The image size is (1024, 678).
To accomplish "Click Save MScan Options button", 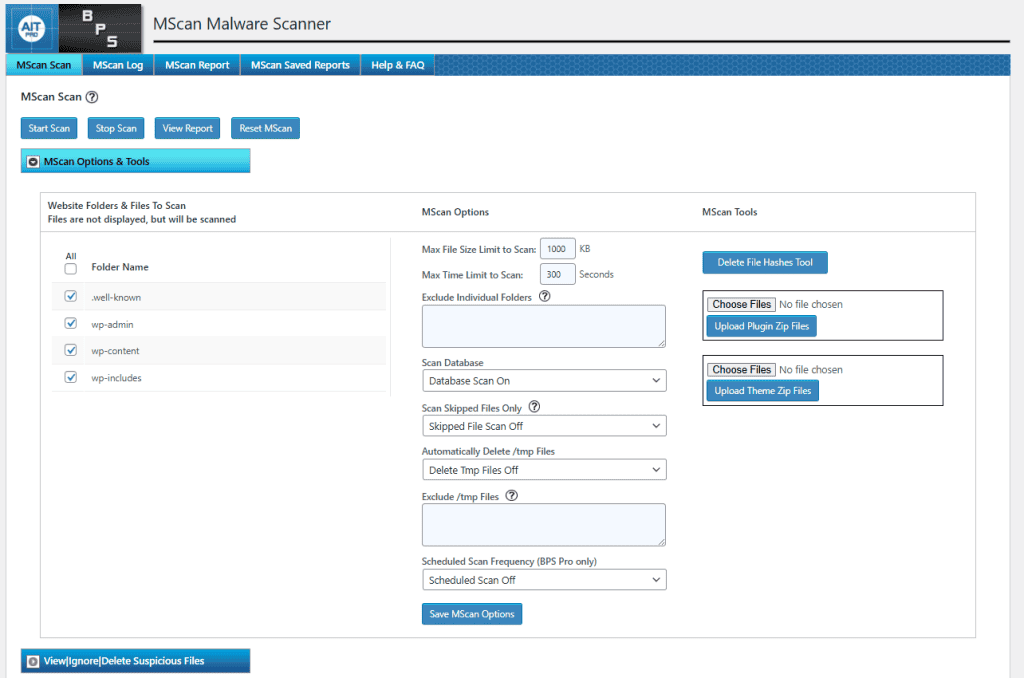I will pyautogui.click(x=472, y=614).
